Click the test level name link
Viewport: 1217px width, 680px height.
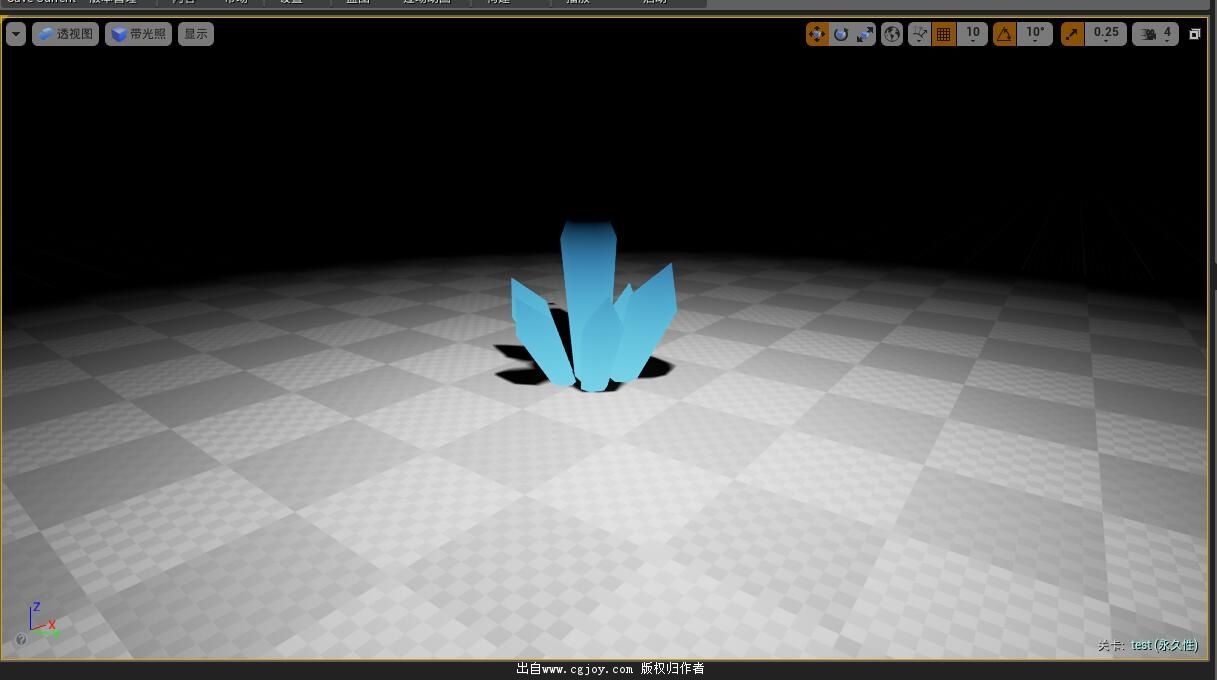[1141, 645]
